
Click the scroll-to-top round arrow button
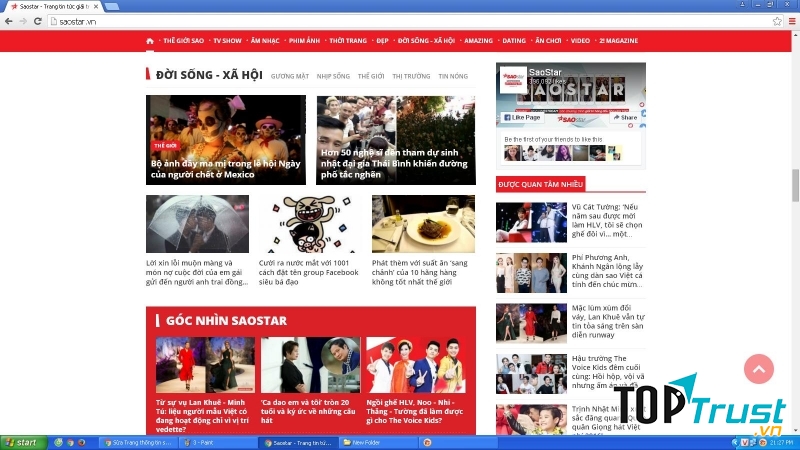pyautogui.click(x=759, y=369)
